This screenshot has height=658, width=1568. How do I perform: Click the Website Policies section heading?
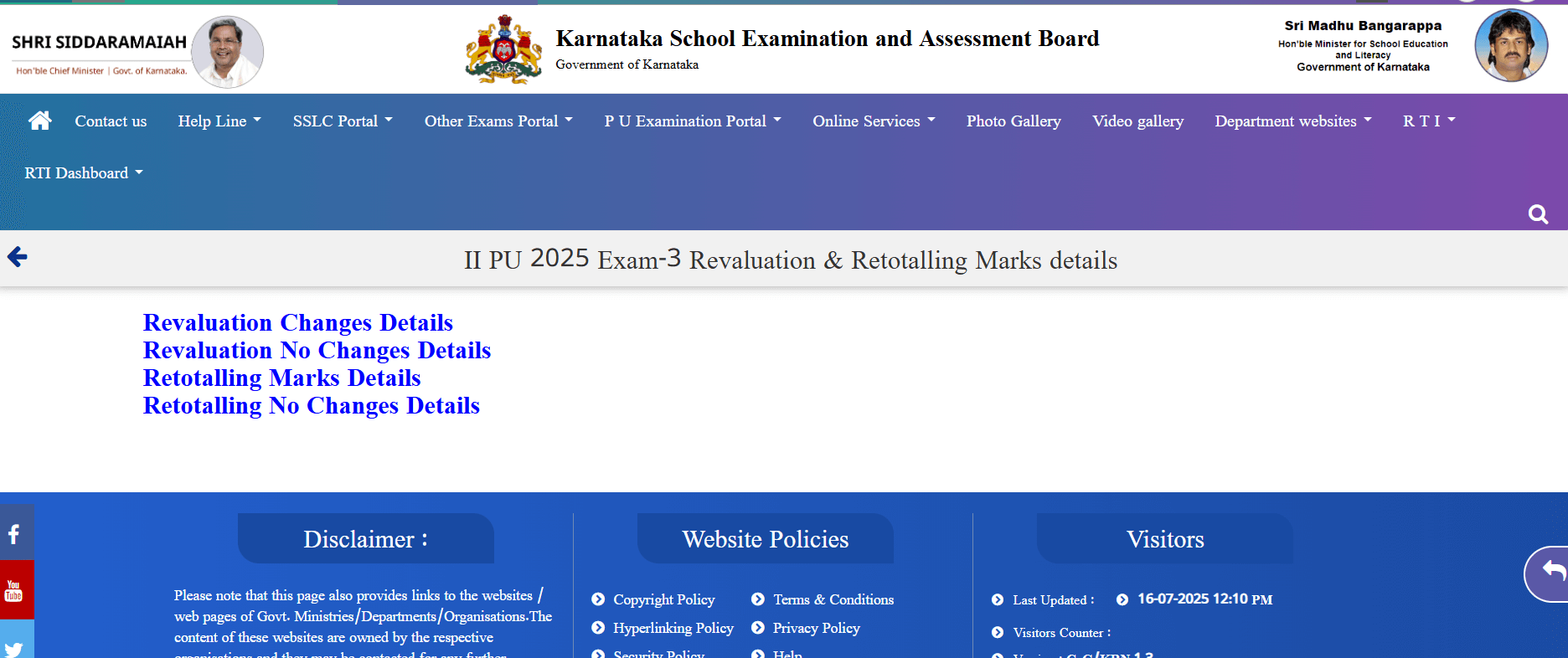(766, 539)
